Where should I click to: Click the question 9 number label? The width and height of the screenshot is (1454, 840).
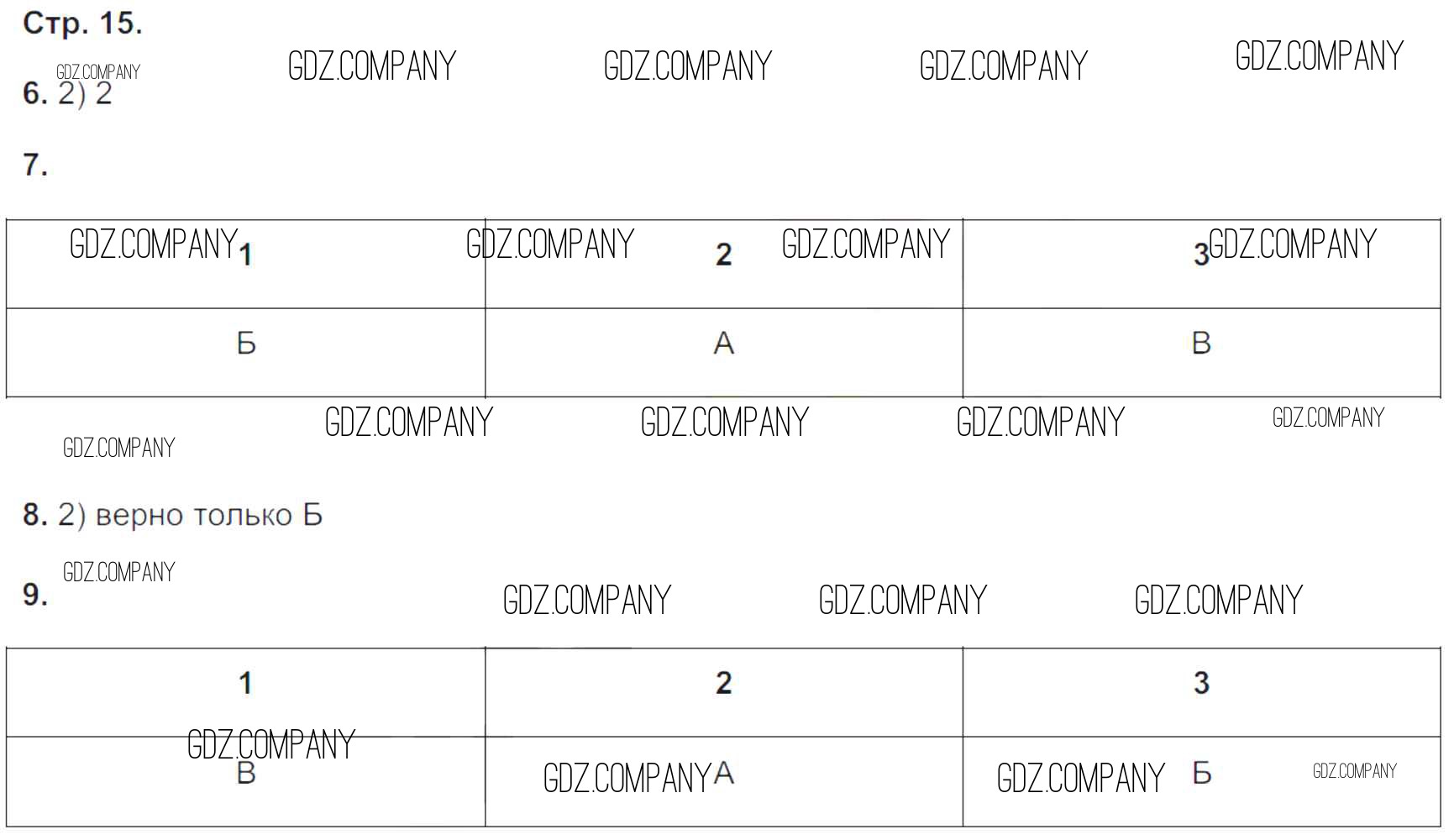34,595
